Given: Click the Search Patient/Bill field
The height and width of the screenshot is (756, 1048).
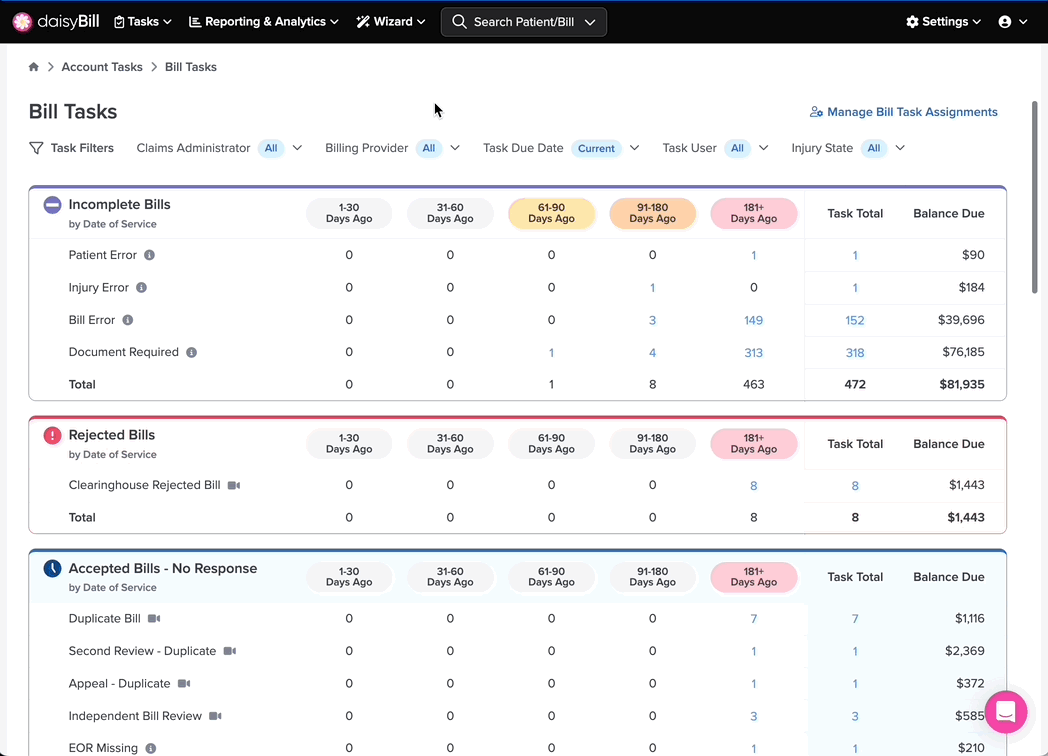Looking at the screenshot, I should pyautogui.click(x=524, y=22).
